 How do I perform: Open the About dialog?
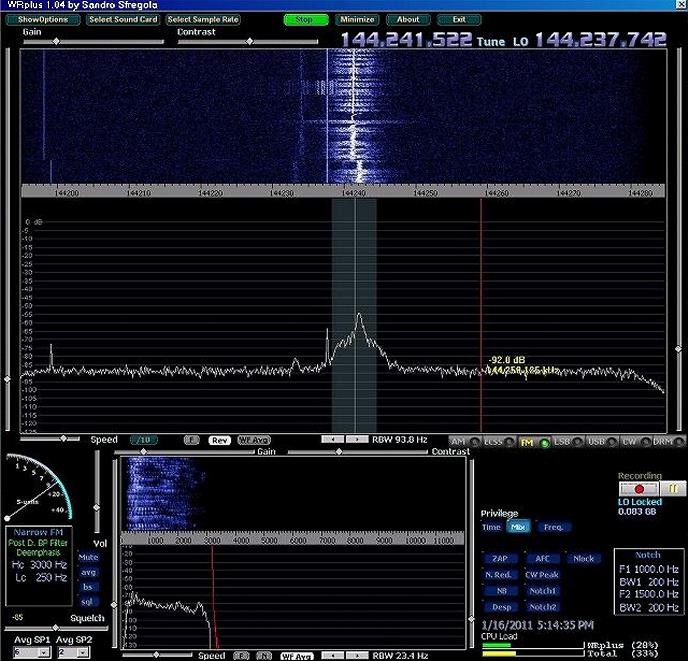(408, 20)
